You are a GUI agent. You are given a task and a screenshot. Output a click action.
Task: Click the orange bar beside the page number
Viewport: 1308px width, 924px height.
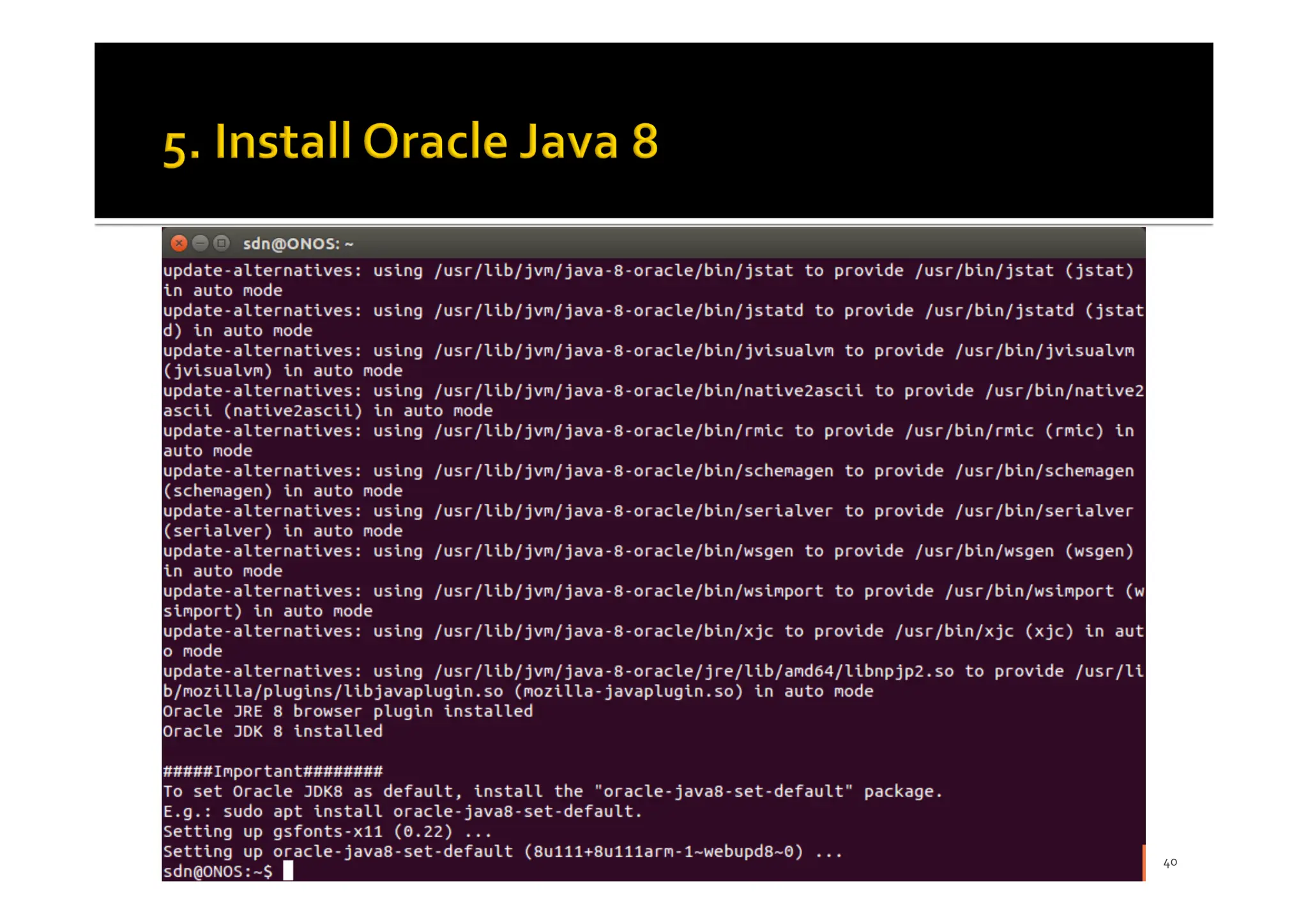[1144, 863]
